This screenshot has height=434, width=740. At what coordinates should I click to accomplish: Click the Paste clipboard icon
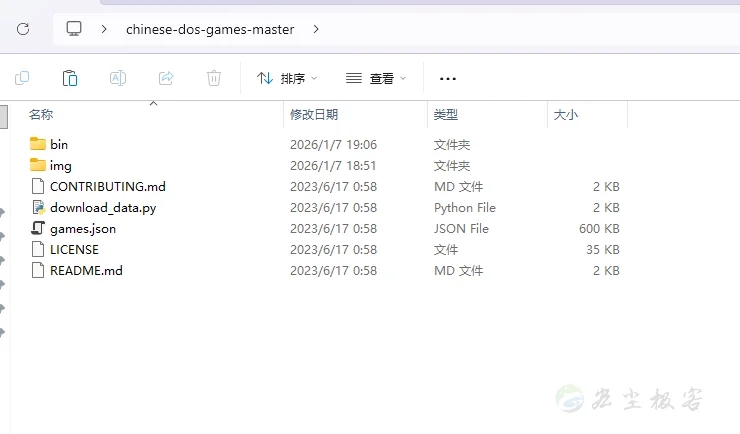tap(70, 78)
